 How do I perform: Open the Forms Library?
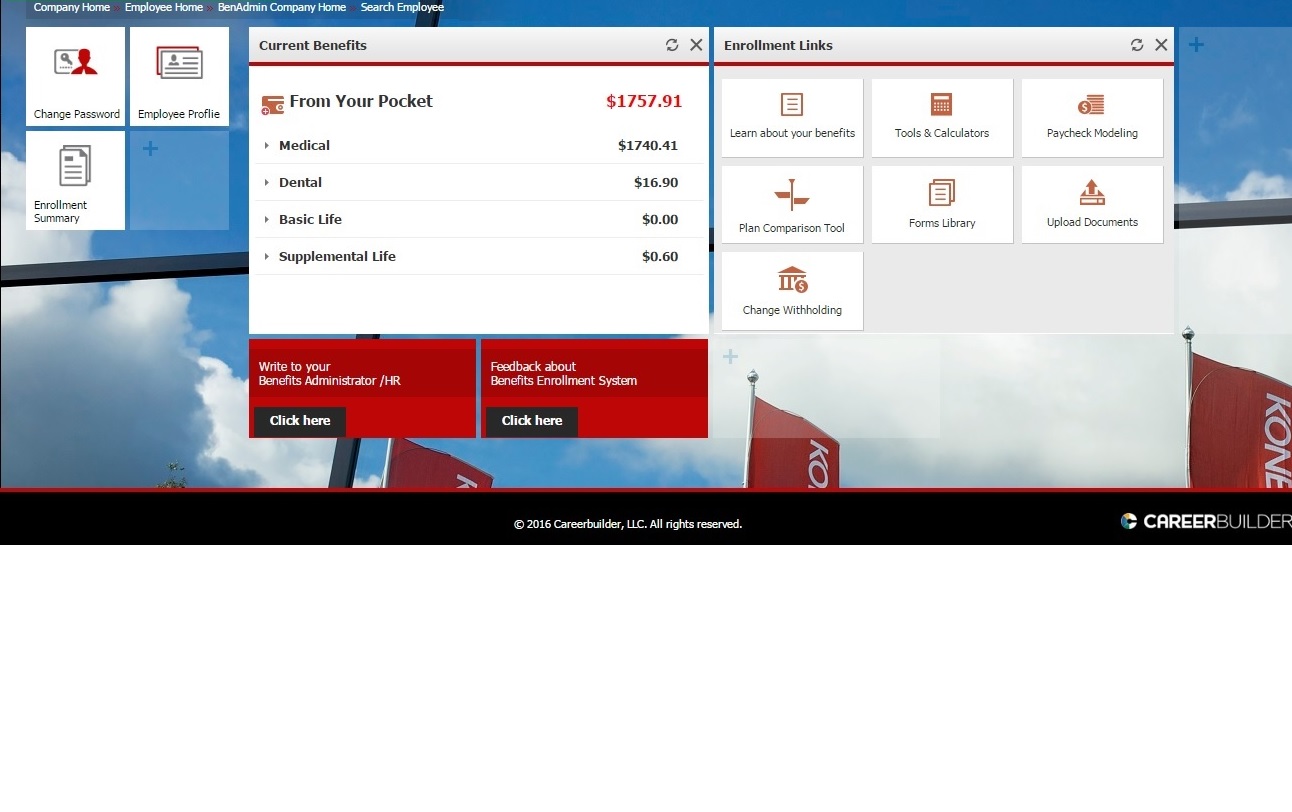pos(942,205)
